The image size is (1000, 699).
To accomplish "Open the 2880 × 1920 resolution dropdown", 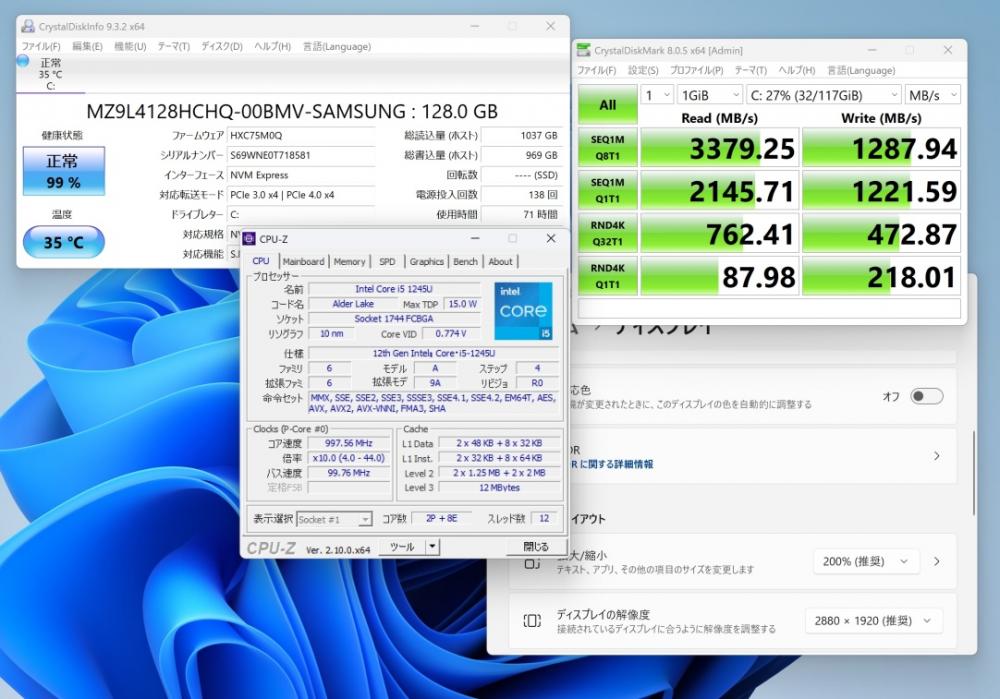I will pyautogui.click(x=873, y=621).
